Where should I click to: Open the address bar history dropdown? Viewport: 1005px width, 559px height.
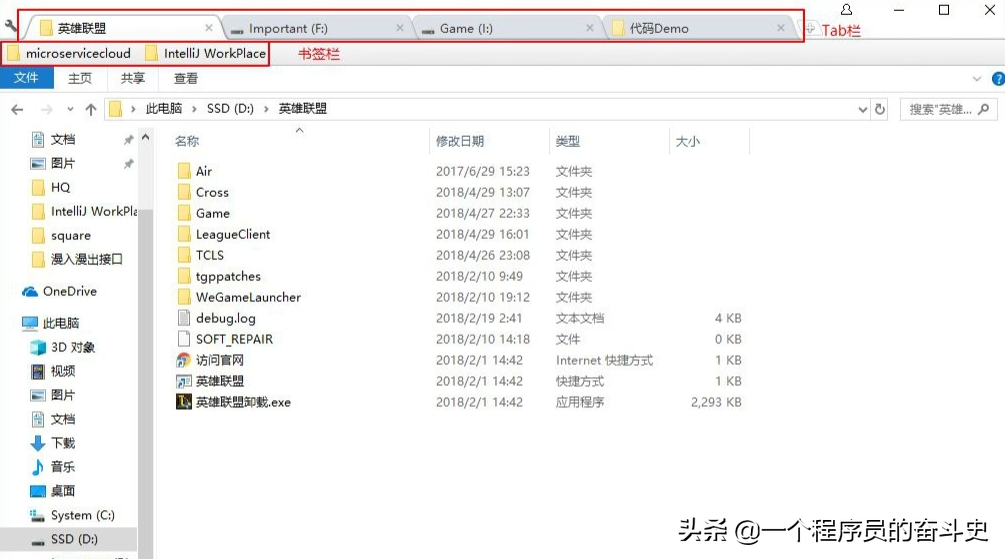(x=863, y=110)
